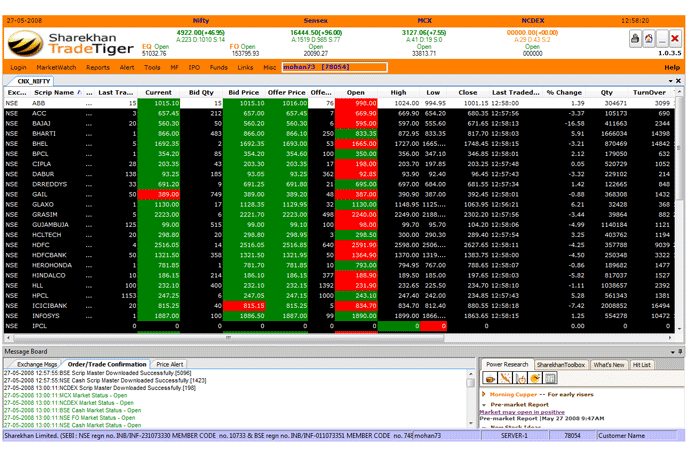Viewport: 700px width, 452px height.
Task: Click the sparkler icon in Power Research
Action: coord(505,378)
